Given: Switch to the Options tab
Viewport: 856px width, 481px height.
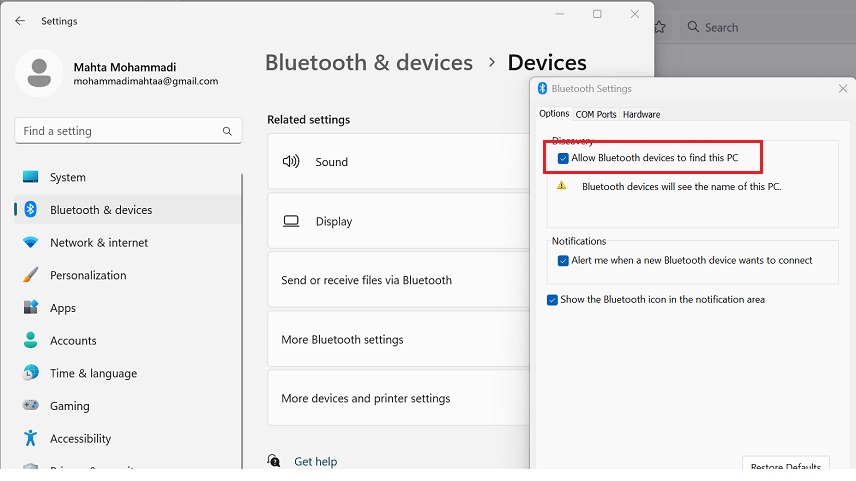Looking at the screenshot, I should [x=554, y=114].
